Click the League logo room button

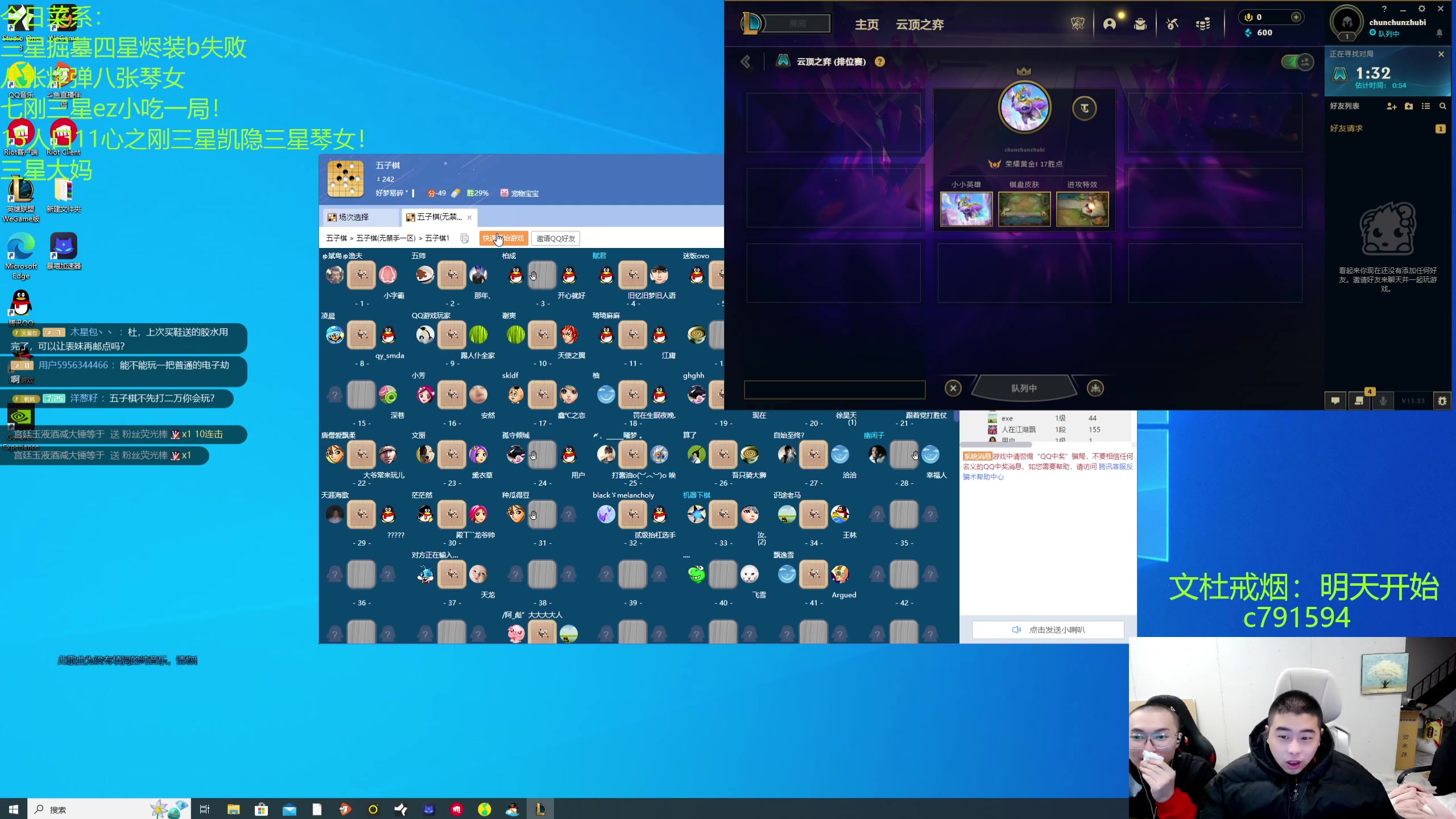pyautogui.click(x=785, y=23)
